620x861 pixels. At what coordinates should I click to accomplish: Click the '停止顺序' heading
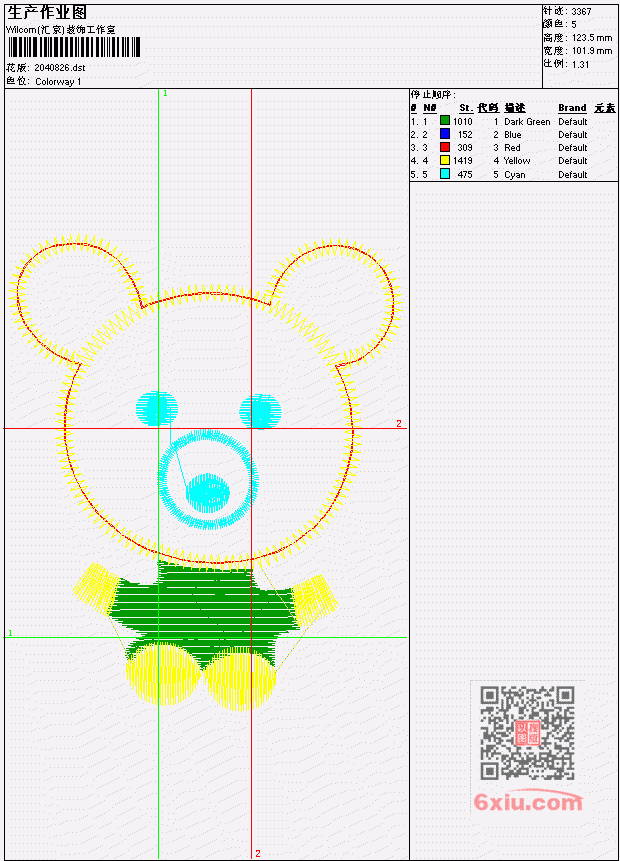[x=432, y=95]
